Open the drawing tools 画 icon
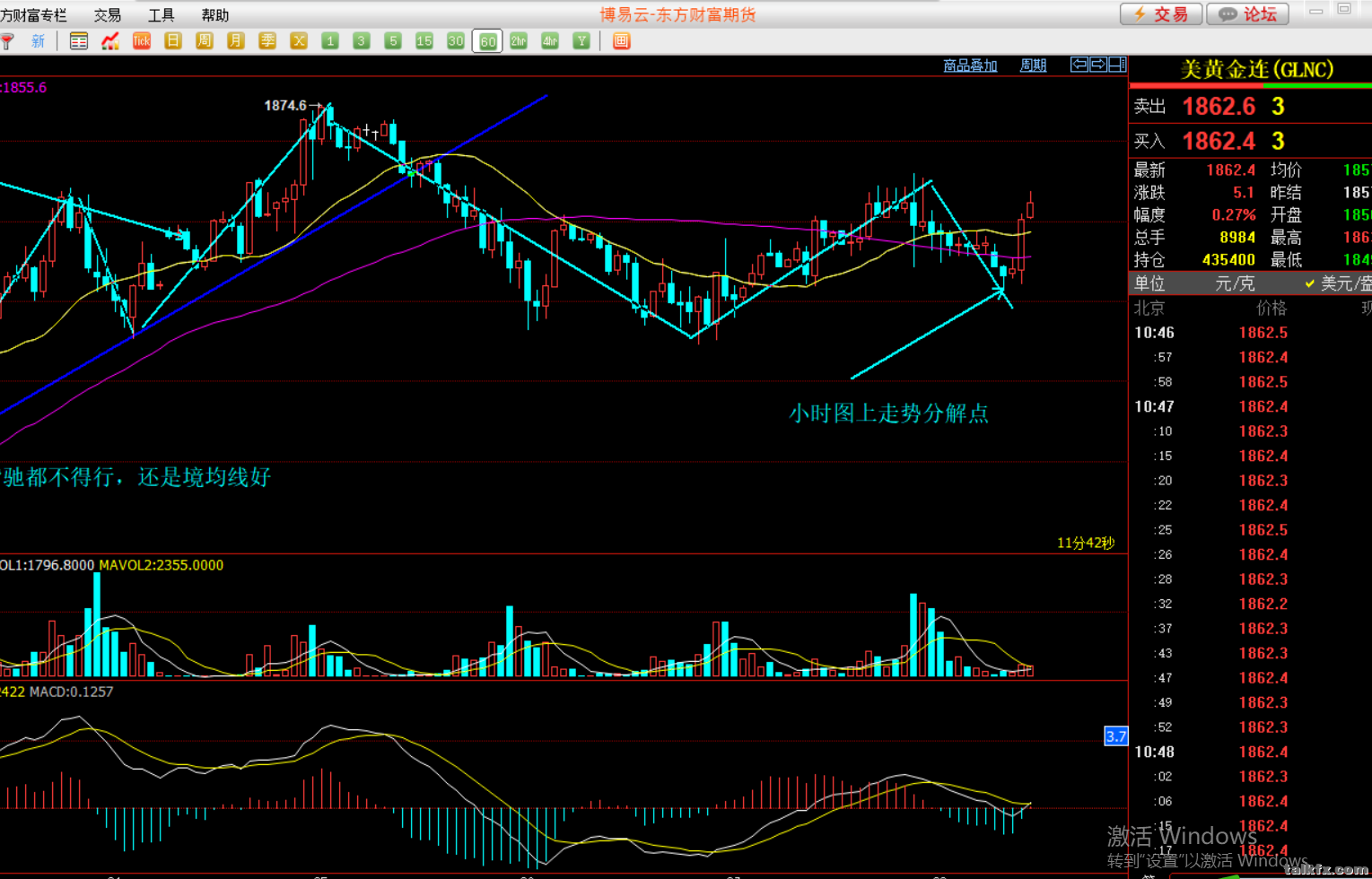The image size is (1372, 879). (x=622, y=41)
